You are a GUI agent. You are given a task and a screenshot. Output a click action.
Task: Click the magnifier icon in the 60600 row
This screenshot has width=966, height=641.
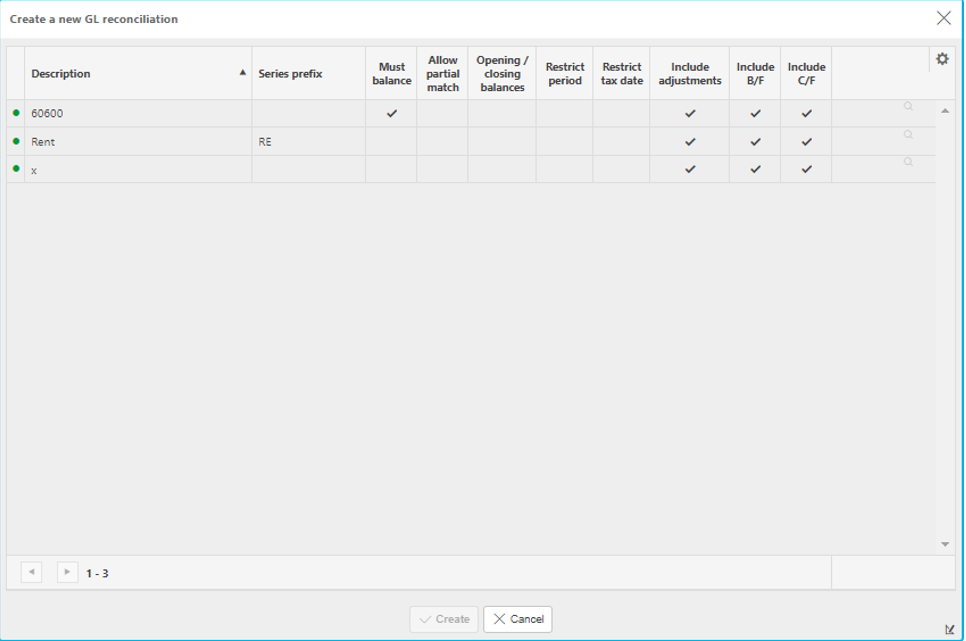pos(908,107)
